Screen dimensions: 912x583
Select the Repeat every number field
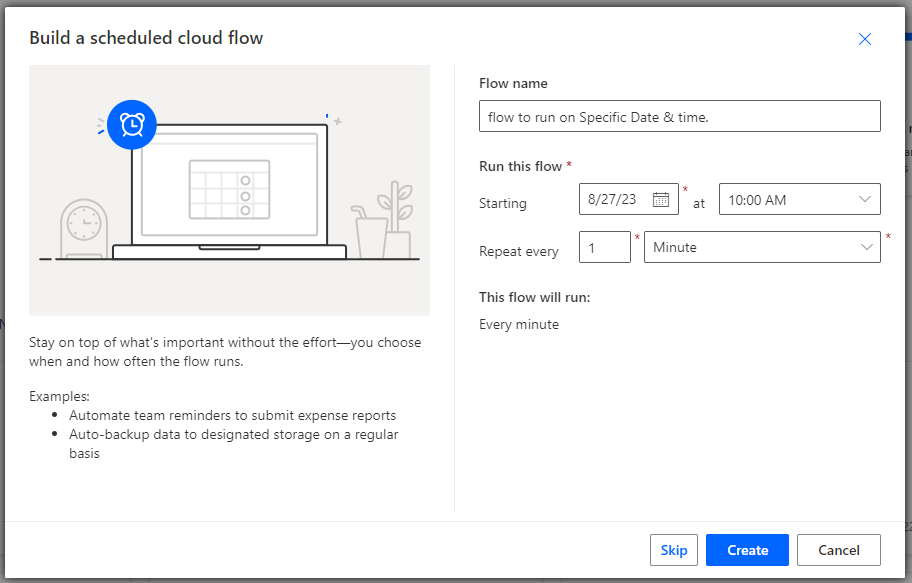[x=604, y=247]
